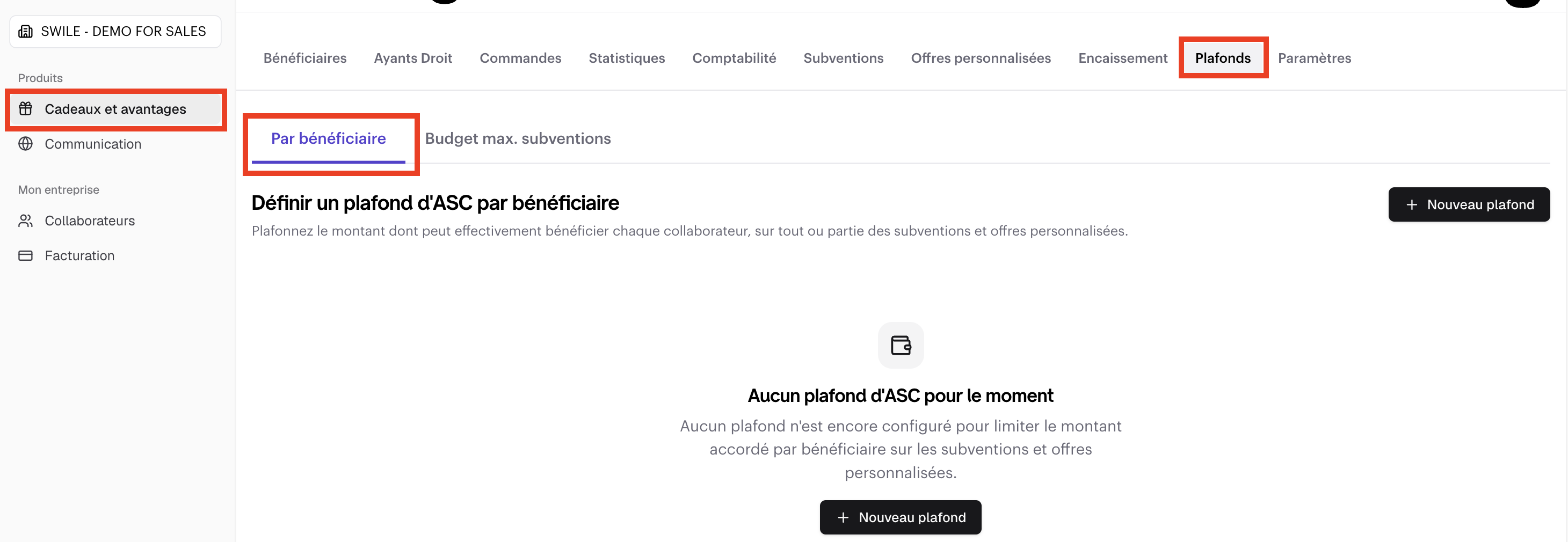Click the wallet icon above the empty state
1568x542 pixels.
901,346
